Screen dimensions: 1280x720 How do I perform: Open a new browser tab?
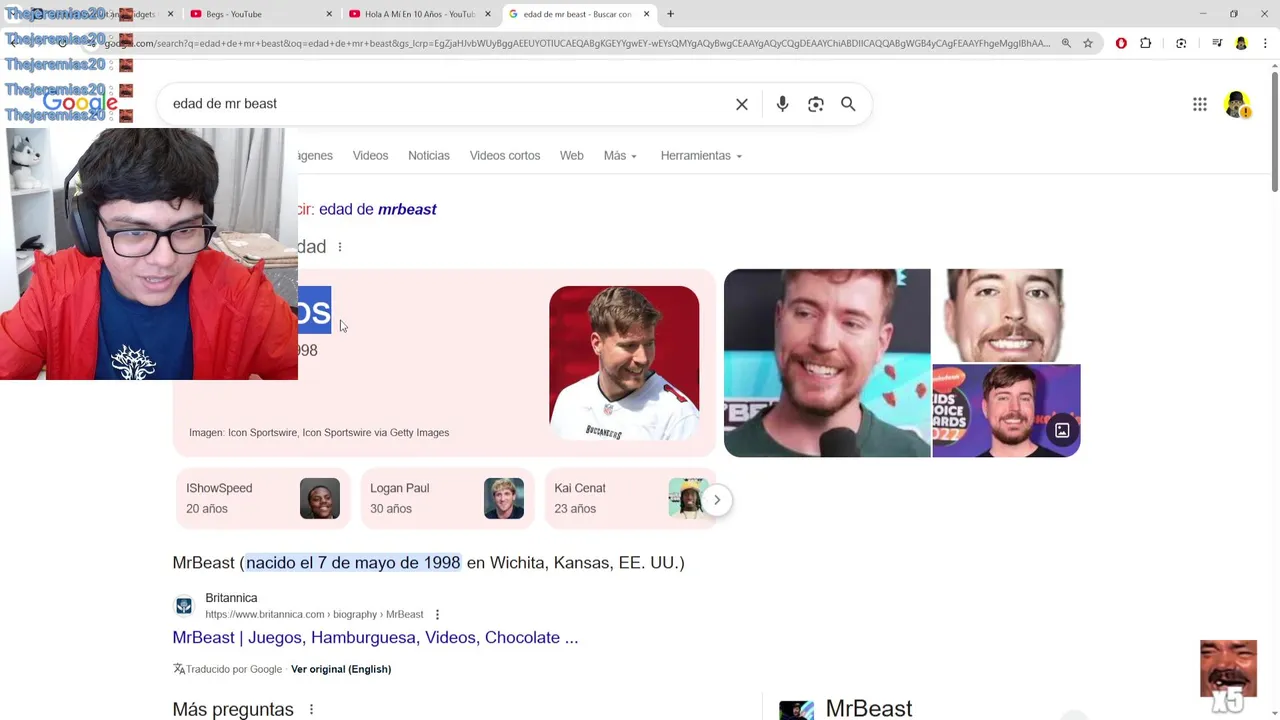click(670, 14)
